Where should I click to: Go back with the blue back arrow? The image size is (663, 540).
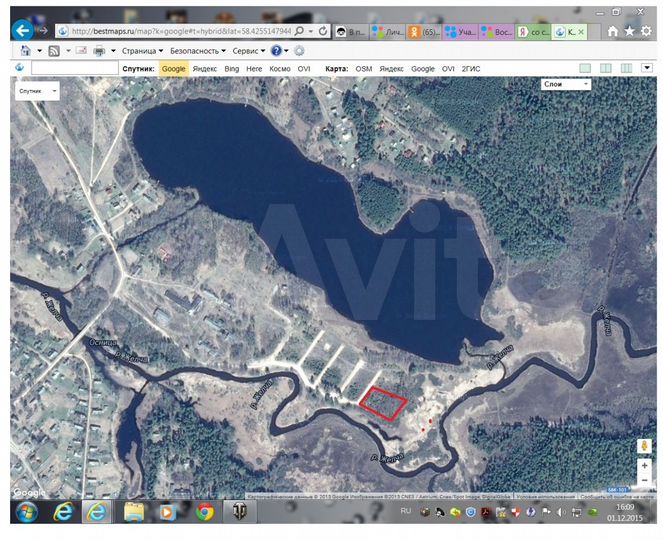(22, 30)
